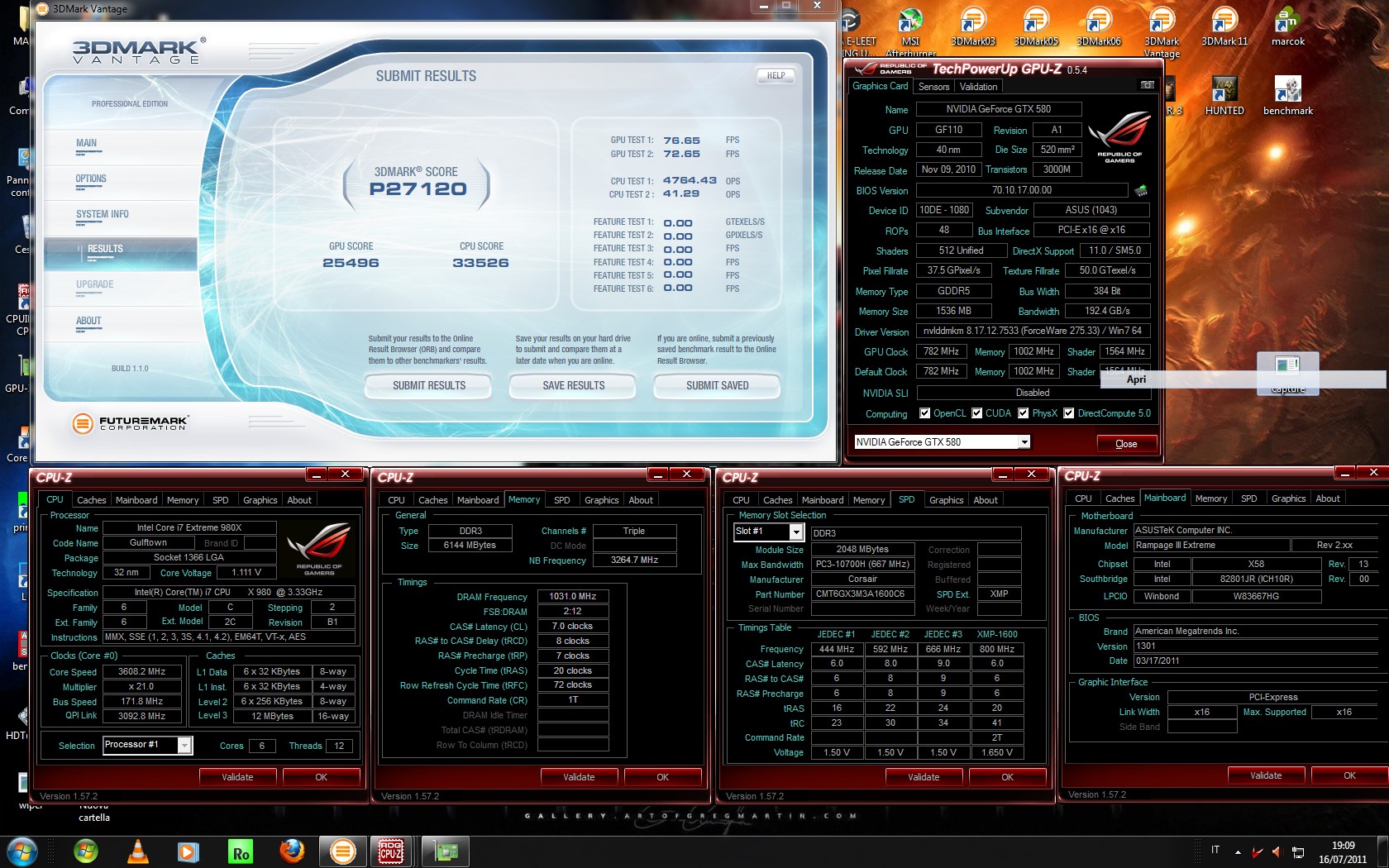Open the MSI Afterburner desktop shortcut

910,30
